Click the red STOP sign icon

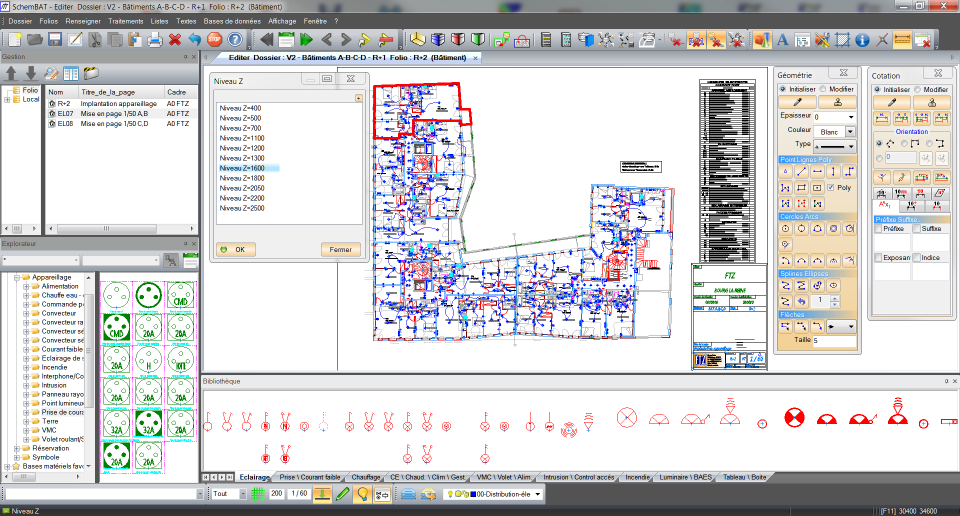[x=215, y=40]
